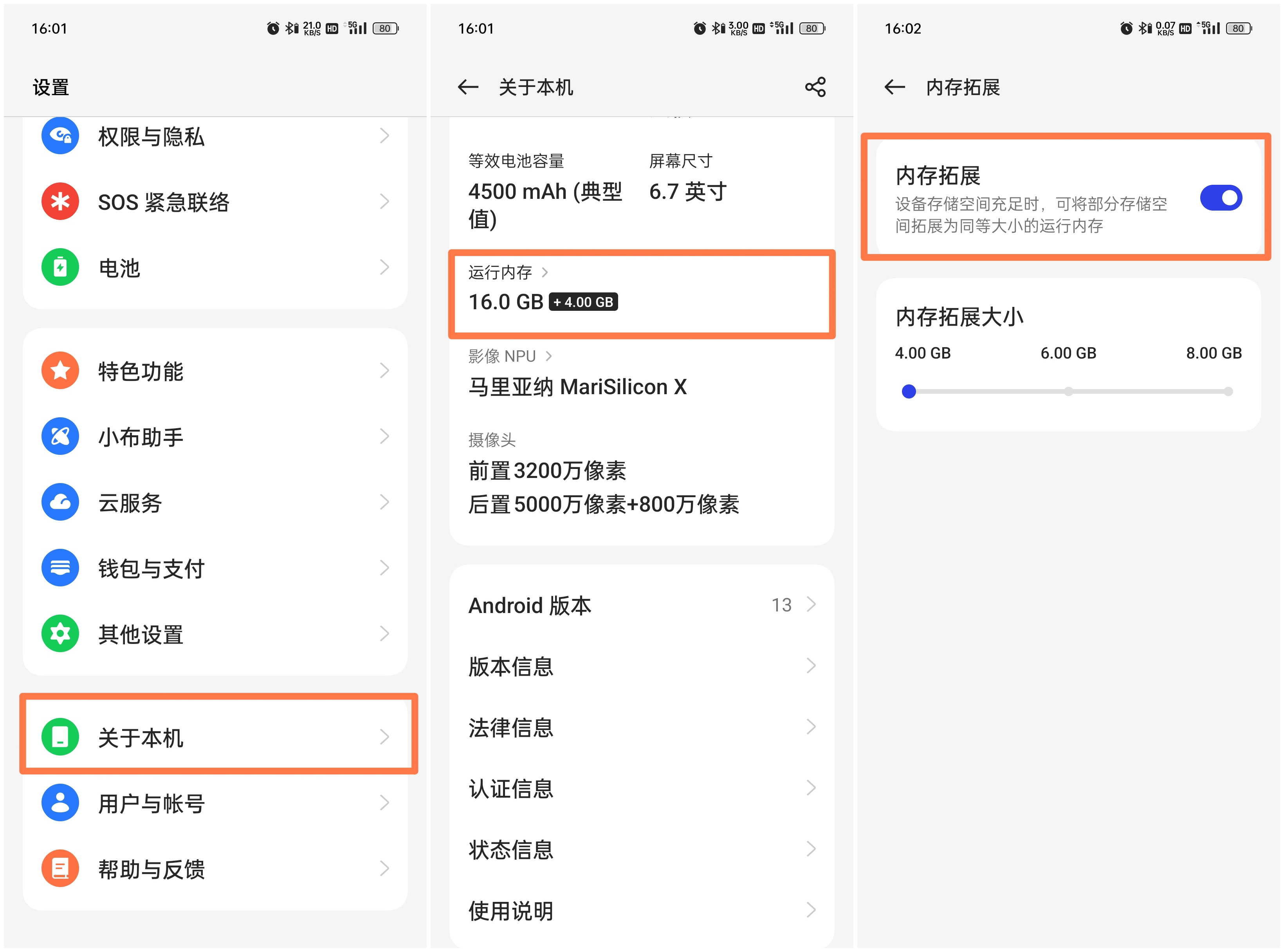
Task: Go back from 关于本机 with back arrow
Action: (x=468, y=87)
